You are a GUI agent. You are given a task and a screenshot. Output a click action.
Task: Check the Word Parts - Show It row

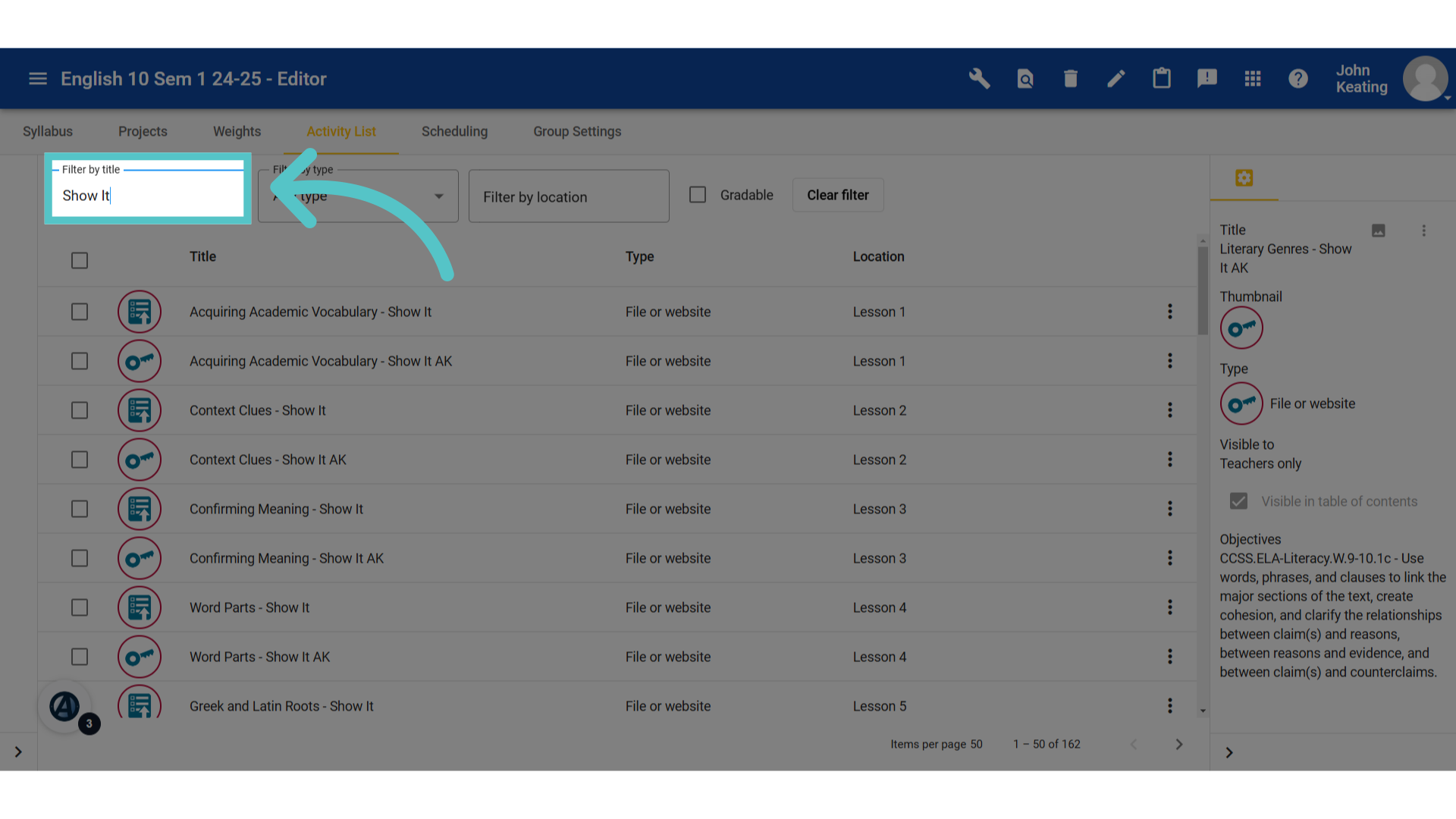point(80,607)
